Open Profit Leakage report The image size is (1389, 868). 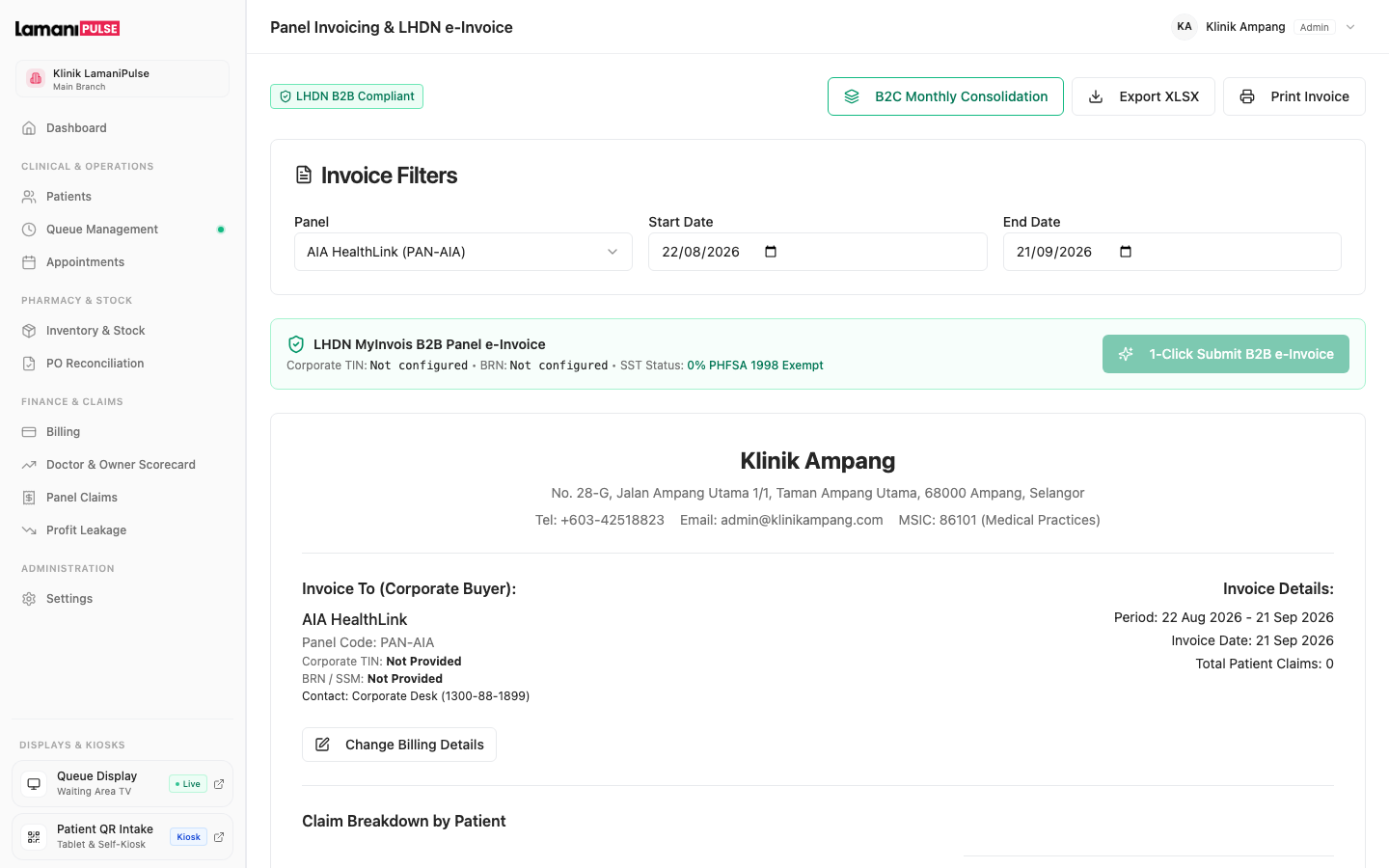(123, 530)
